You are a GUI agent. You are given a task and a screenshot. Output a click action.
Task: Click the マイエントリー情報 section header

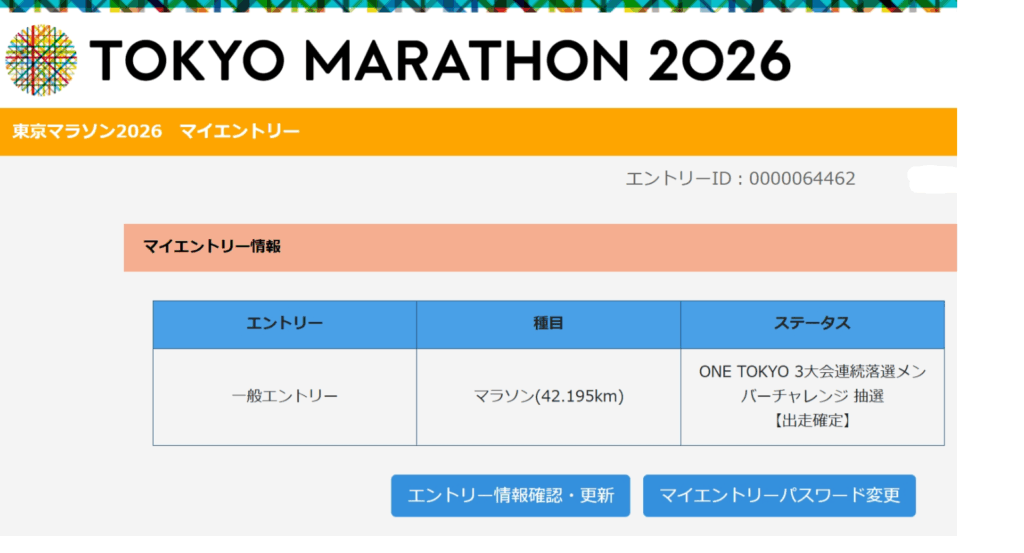[211, 246]
